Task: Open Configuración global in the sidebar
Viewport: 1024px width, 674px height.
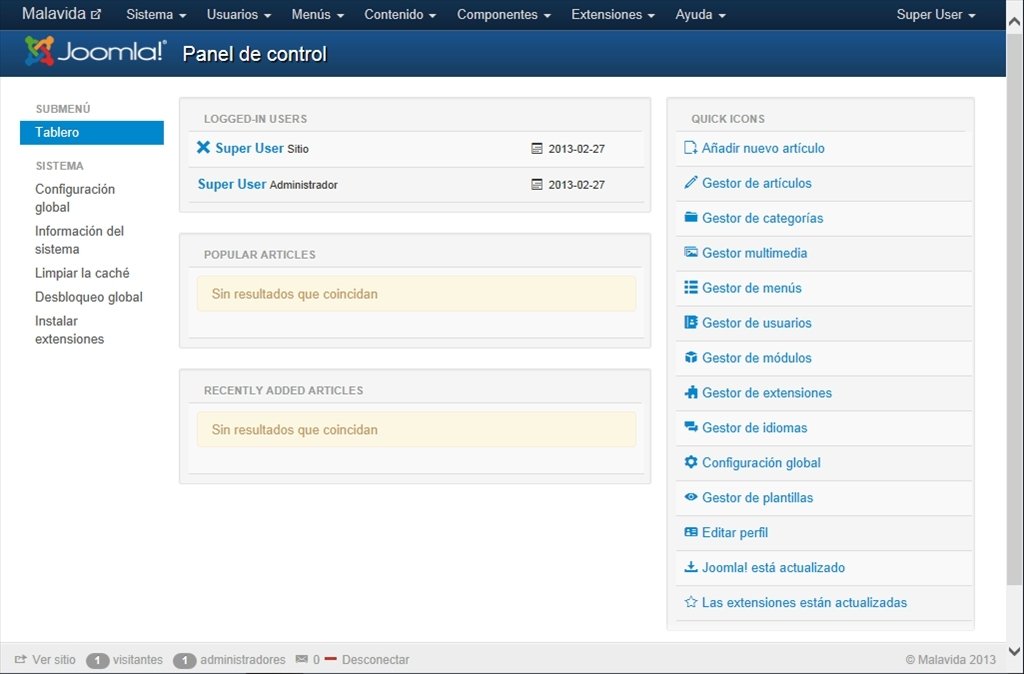Action: (75, 198)
